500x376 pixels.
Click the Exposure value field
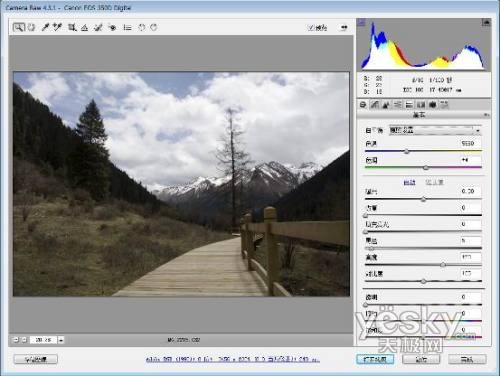tap(470, 191)
